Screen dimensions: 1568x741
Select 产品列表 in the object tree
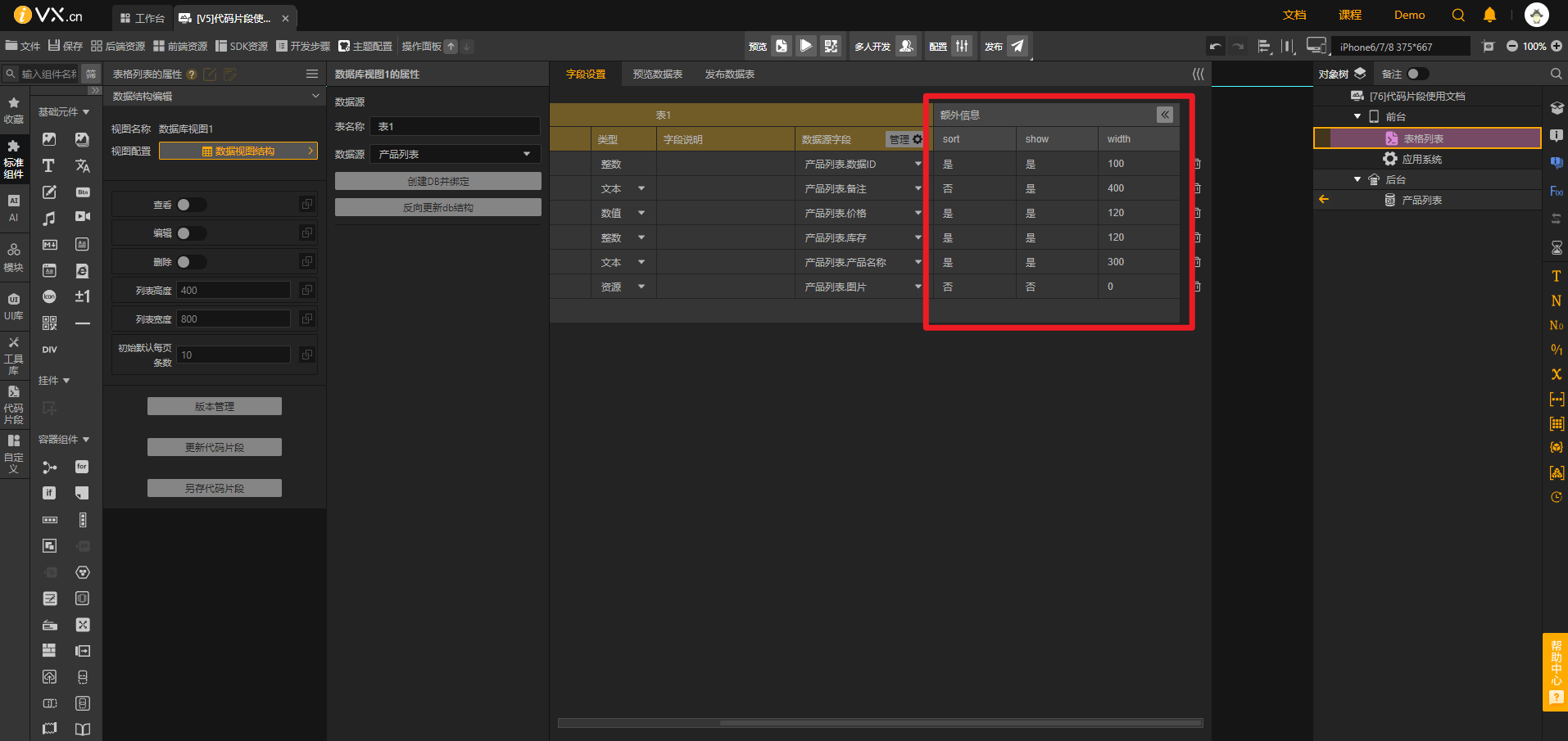pyautogui.click(x=1421, y=200)
